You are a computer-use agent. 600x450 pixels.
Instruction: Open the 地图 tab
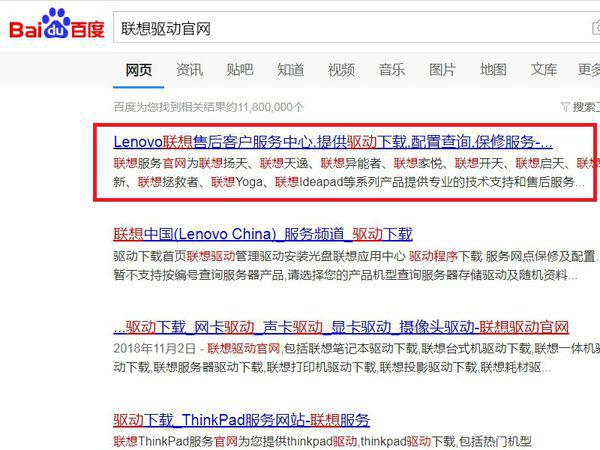point(493,70)
